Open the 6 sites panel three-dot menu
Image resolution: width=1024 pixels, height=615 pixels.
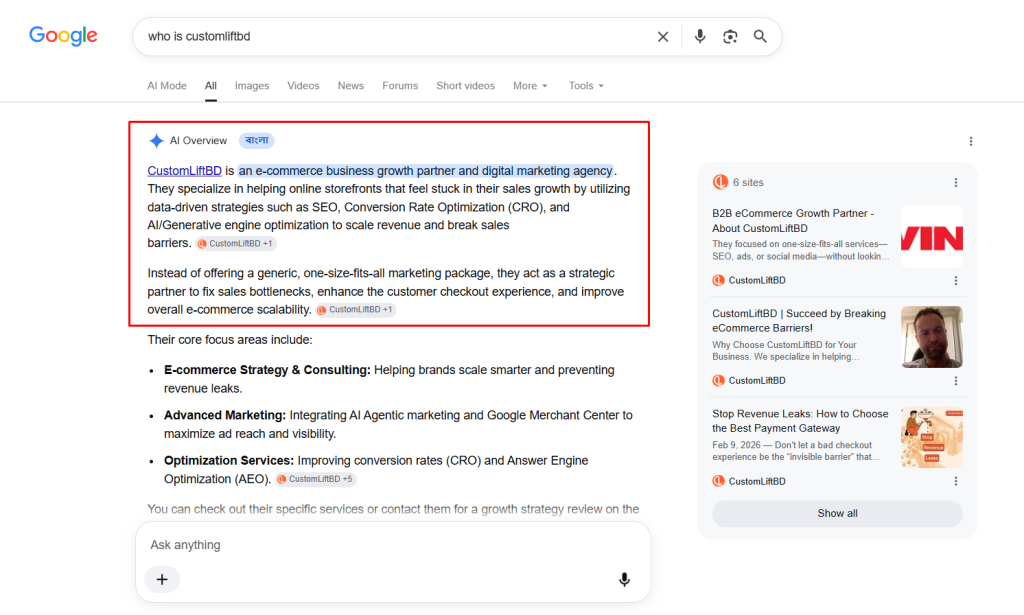click(x=955, y=183)
